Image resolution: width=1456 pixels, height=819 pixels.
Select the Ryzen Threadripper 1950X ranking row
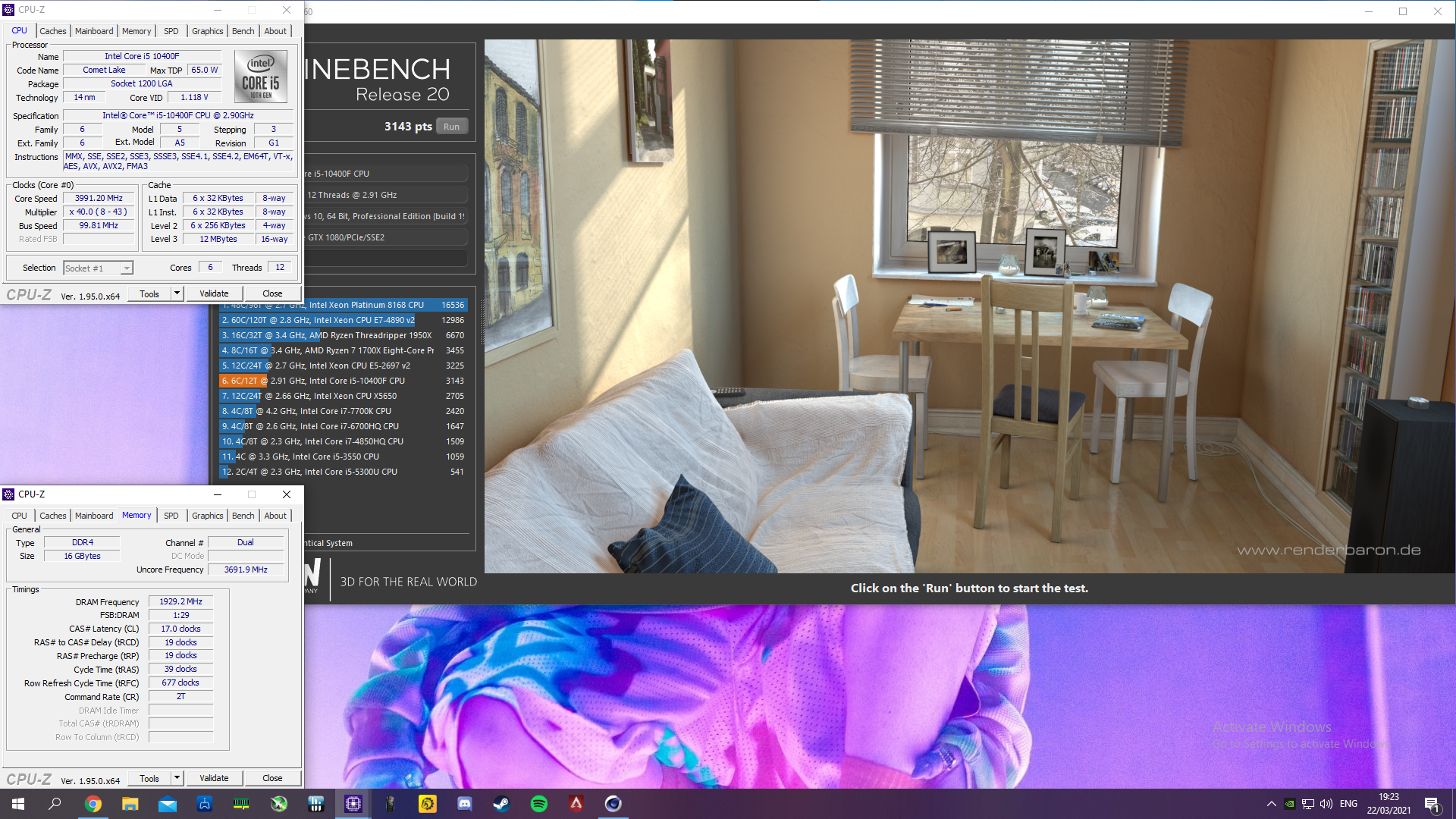coord(344,335)
